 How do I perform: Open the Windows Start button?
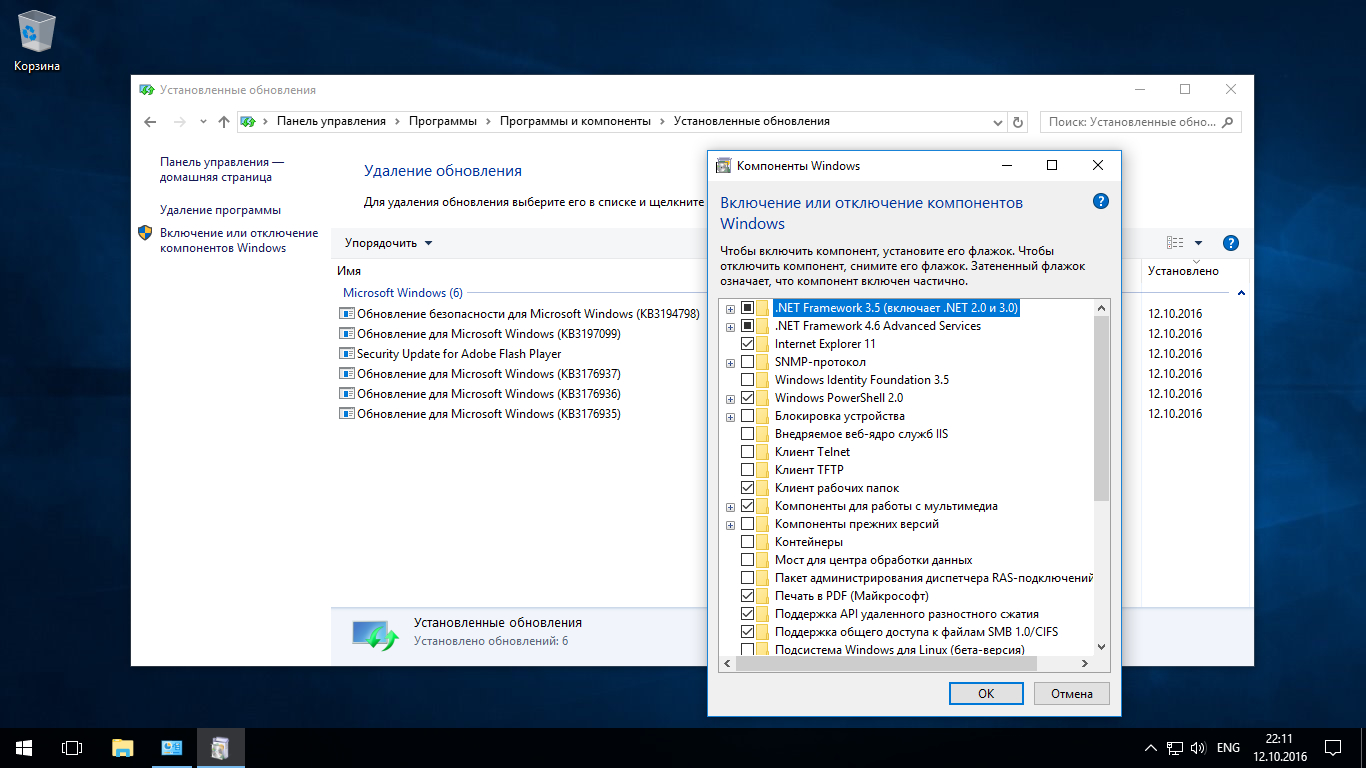click(x=24, y=747)
